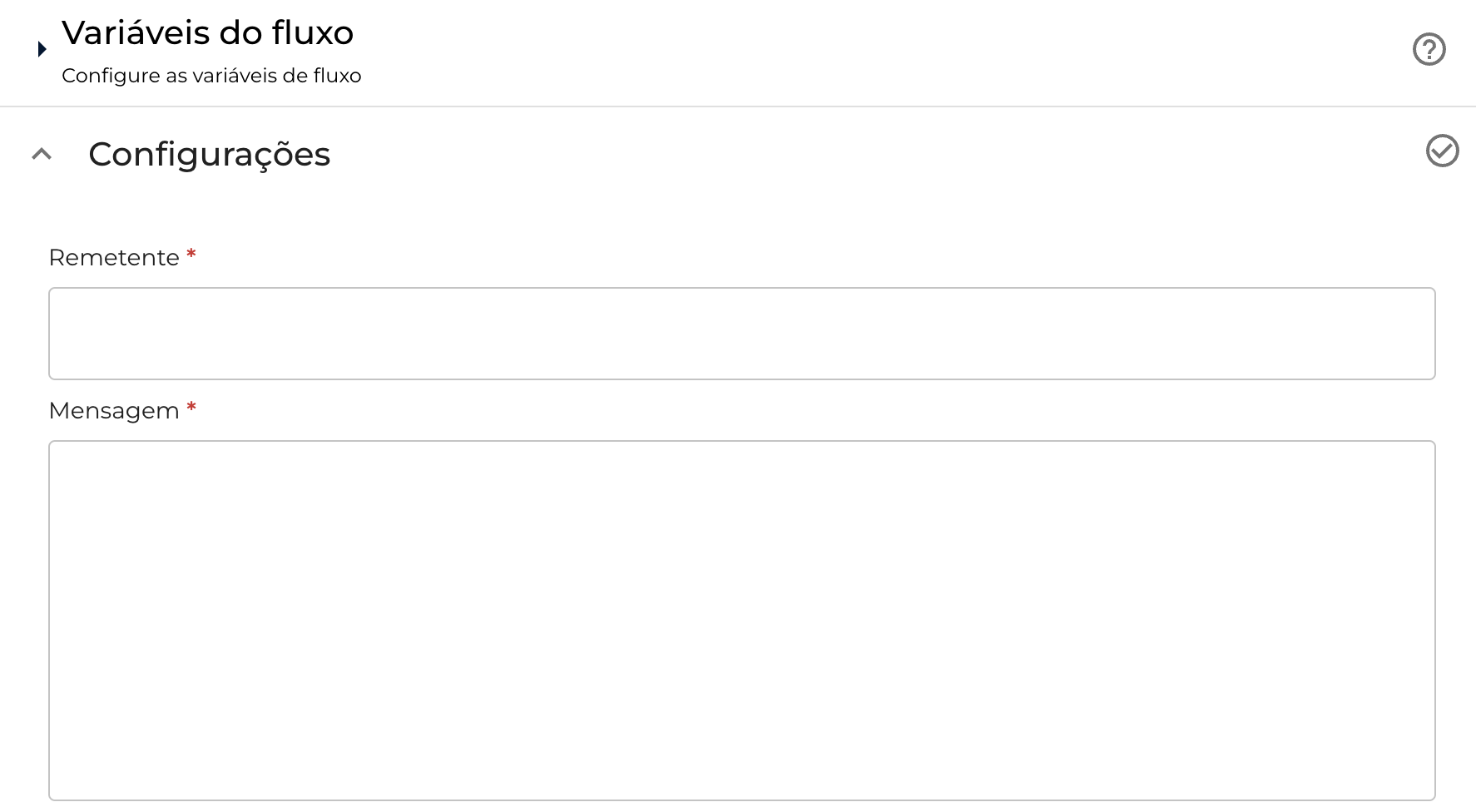Focus the Remetente input field
Screen dimensions: 1476x812
pyautogui.click(x=741, y=334)
